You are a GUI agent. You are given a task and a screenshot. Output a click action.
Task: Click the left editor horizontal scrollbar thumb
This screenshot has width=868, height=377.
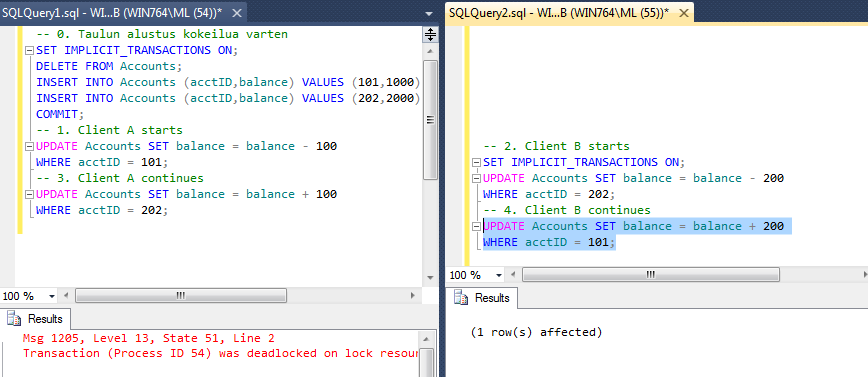pyautogui.click(x=181, y=296)
